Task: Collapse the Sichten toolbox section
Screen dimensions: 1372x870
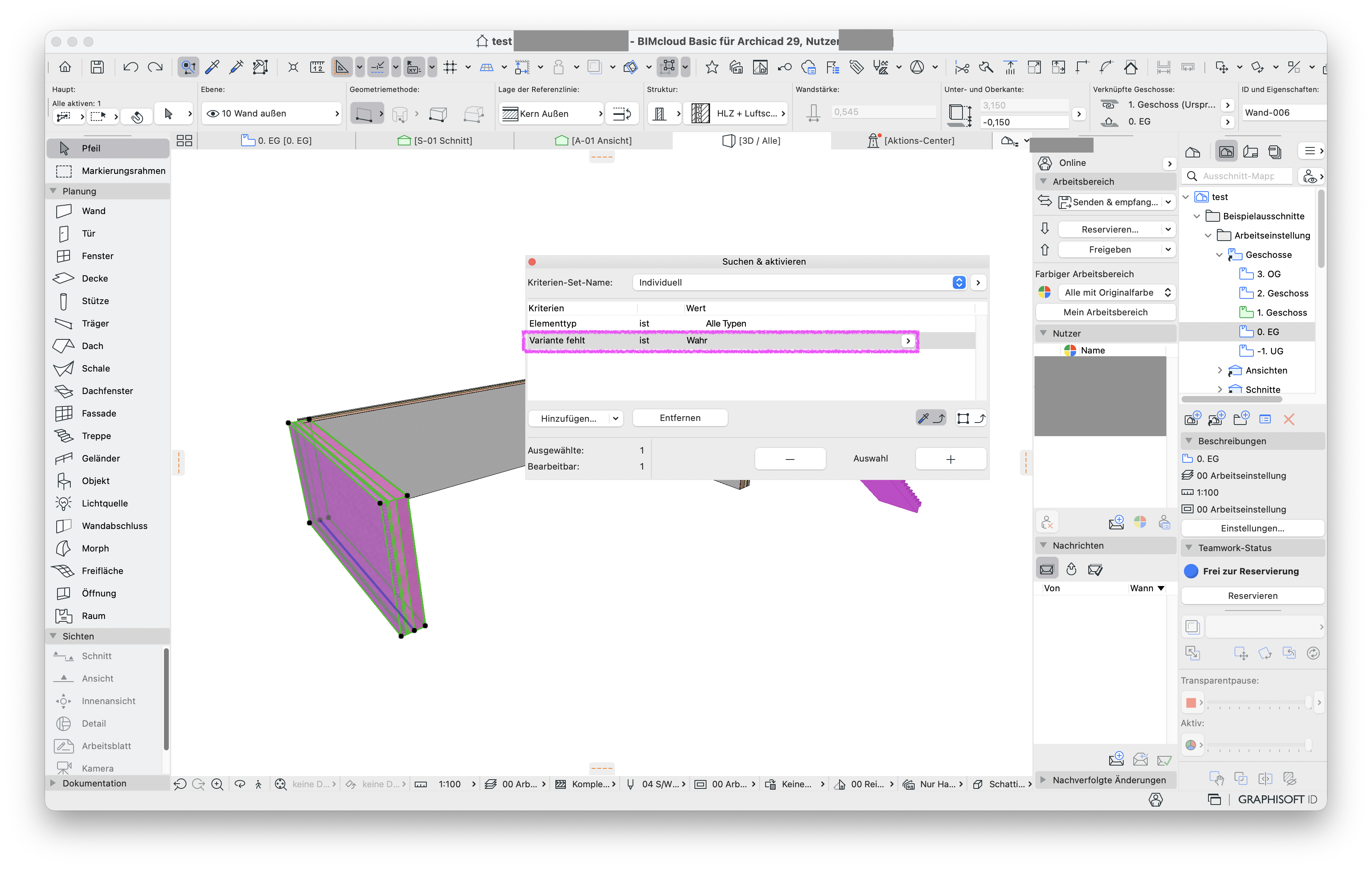Action: point(53,636)
